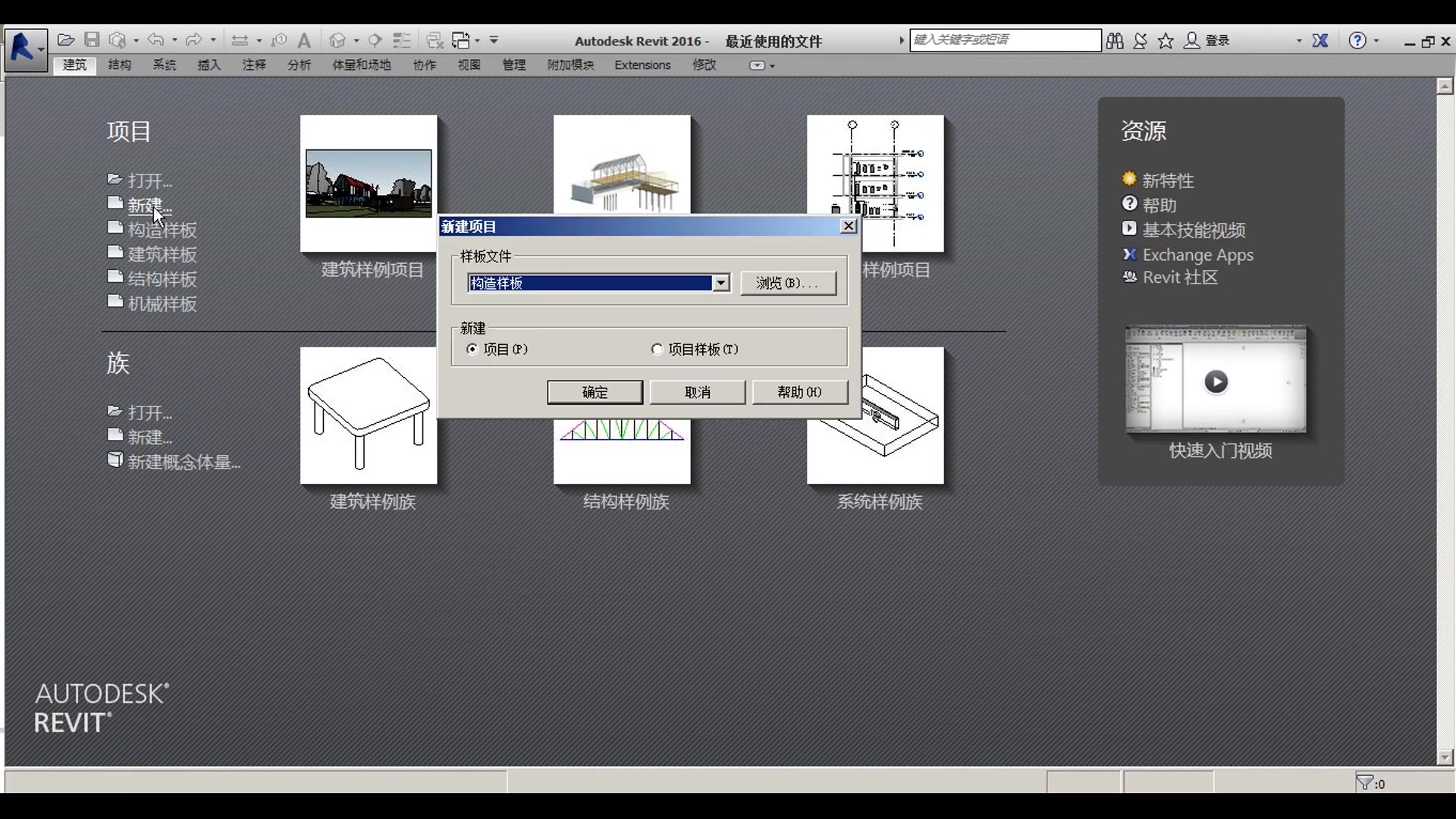Click the 确定 button in dialog
1456x819 pixels.
tap(595, 392)
